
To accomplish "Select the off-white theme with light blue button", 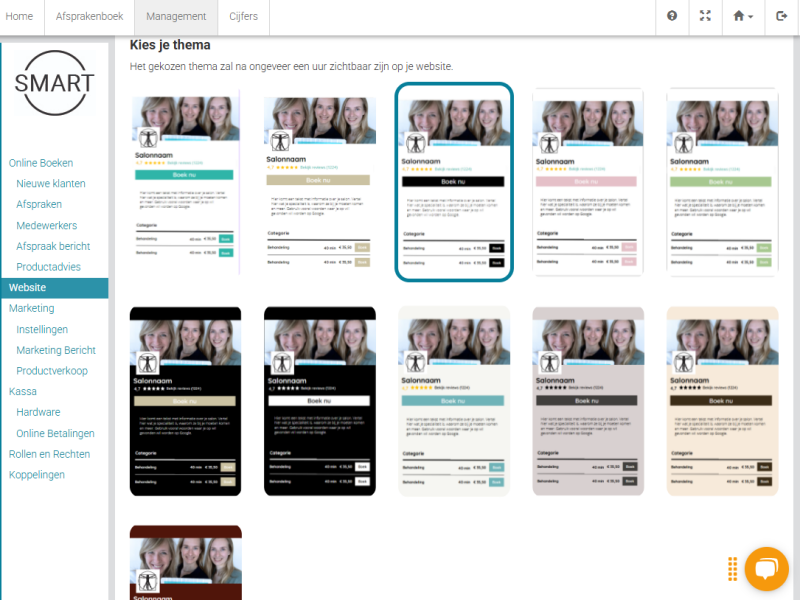I will (x=454, y=401).
